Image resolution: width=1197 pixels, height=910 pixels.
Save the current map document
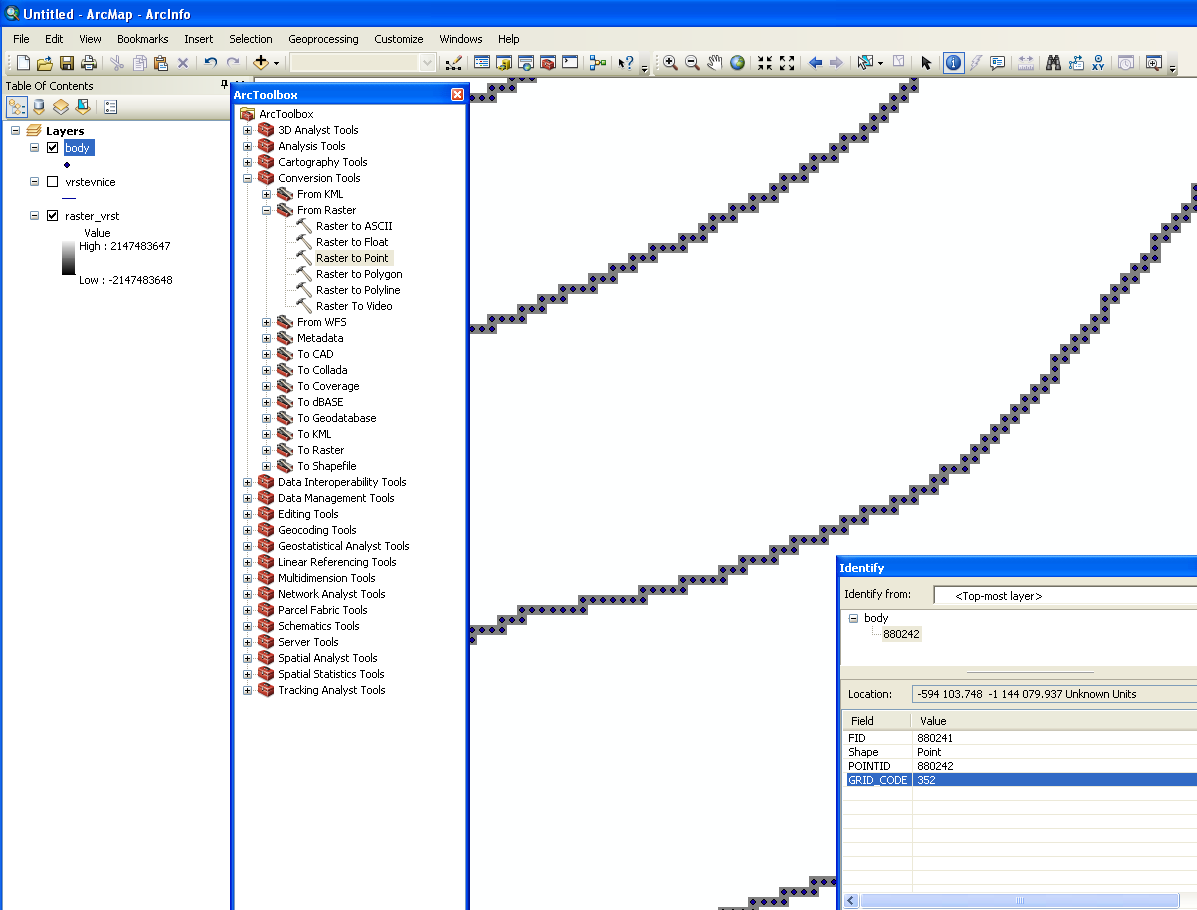coord(67,63)
